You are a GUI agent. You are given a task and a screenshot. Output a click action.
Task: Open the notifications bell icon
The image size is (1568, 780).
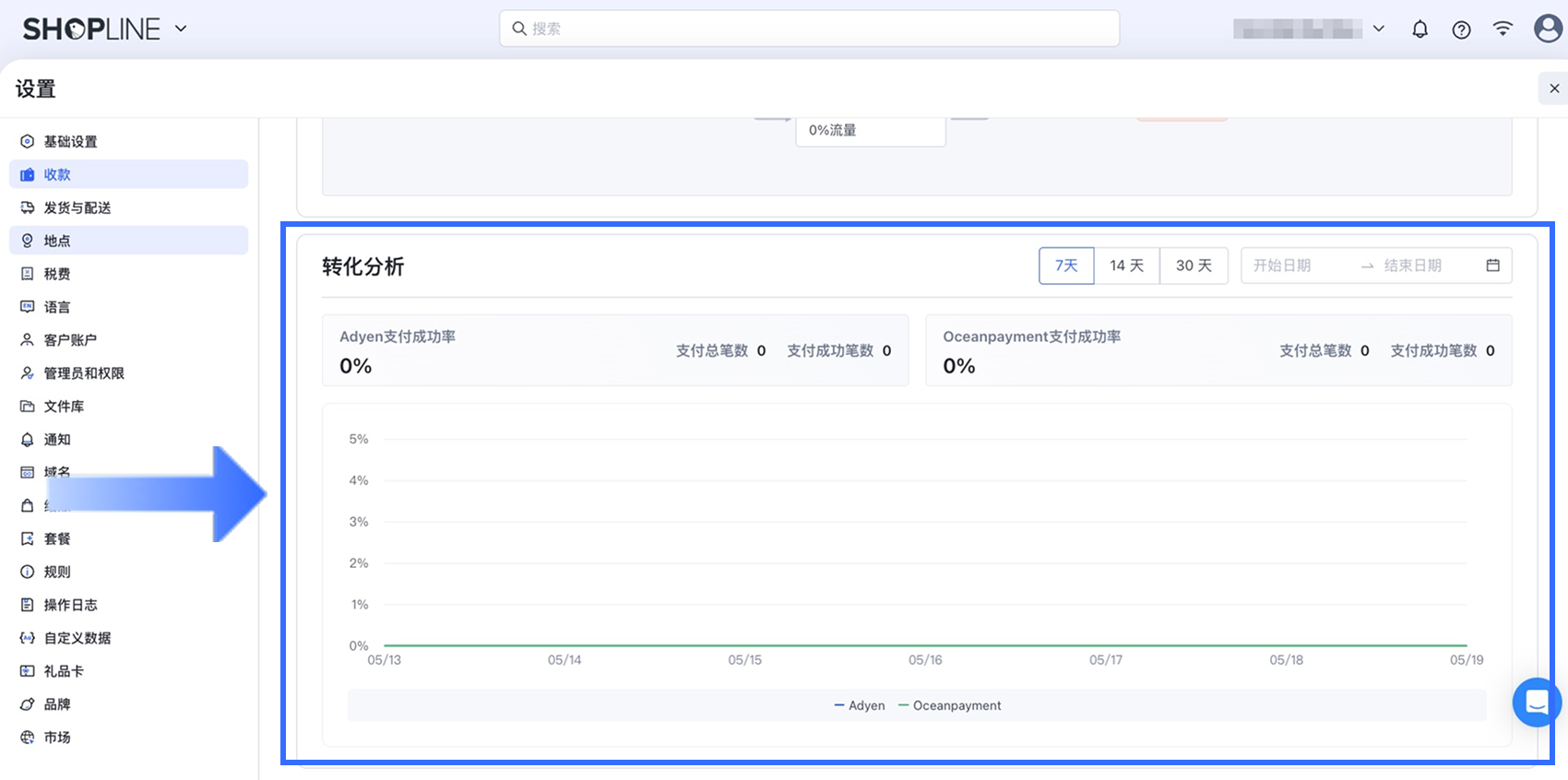coord(1420,30)
